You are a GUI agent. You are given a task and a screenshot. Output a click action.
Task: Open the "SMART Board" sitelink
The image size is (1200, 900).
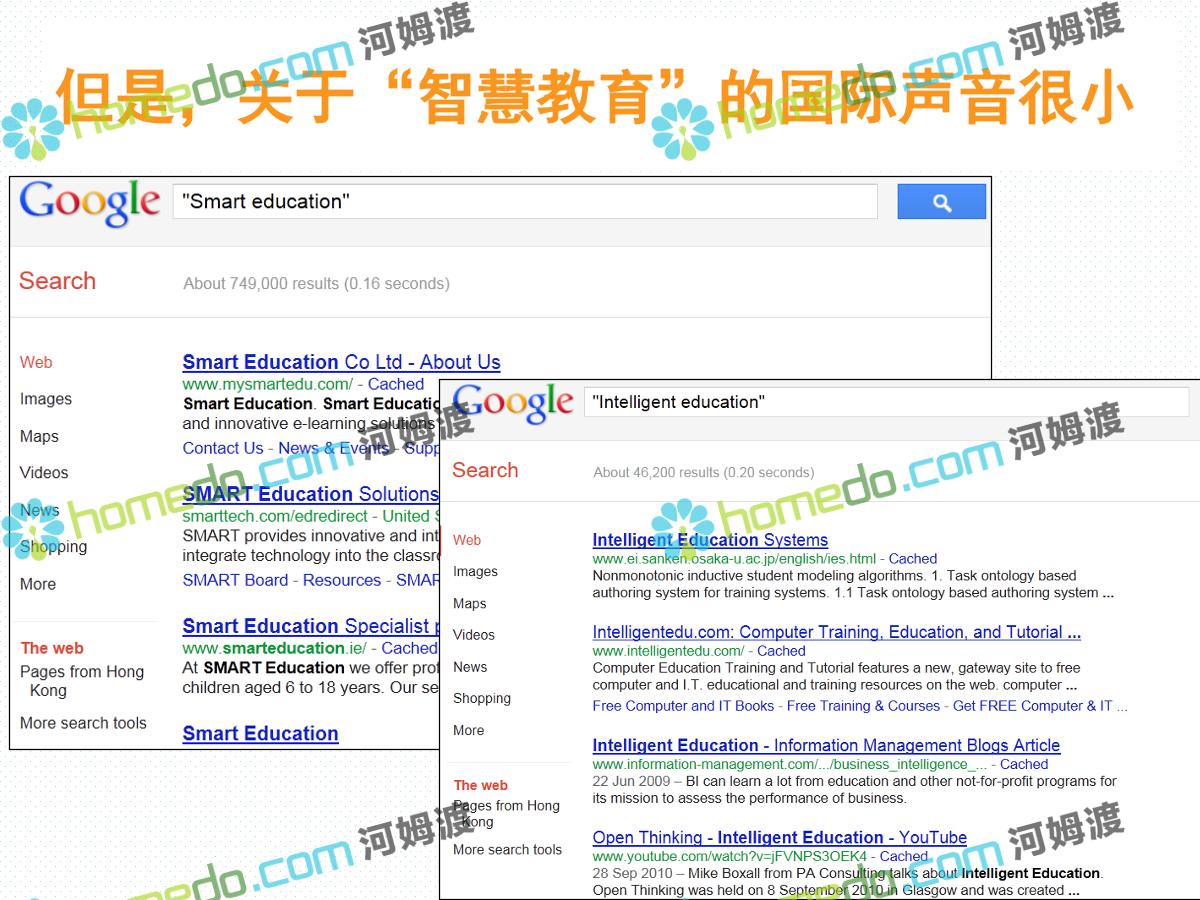[x=235, y=580]
